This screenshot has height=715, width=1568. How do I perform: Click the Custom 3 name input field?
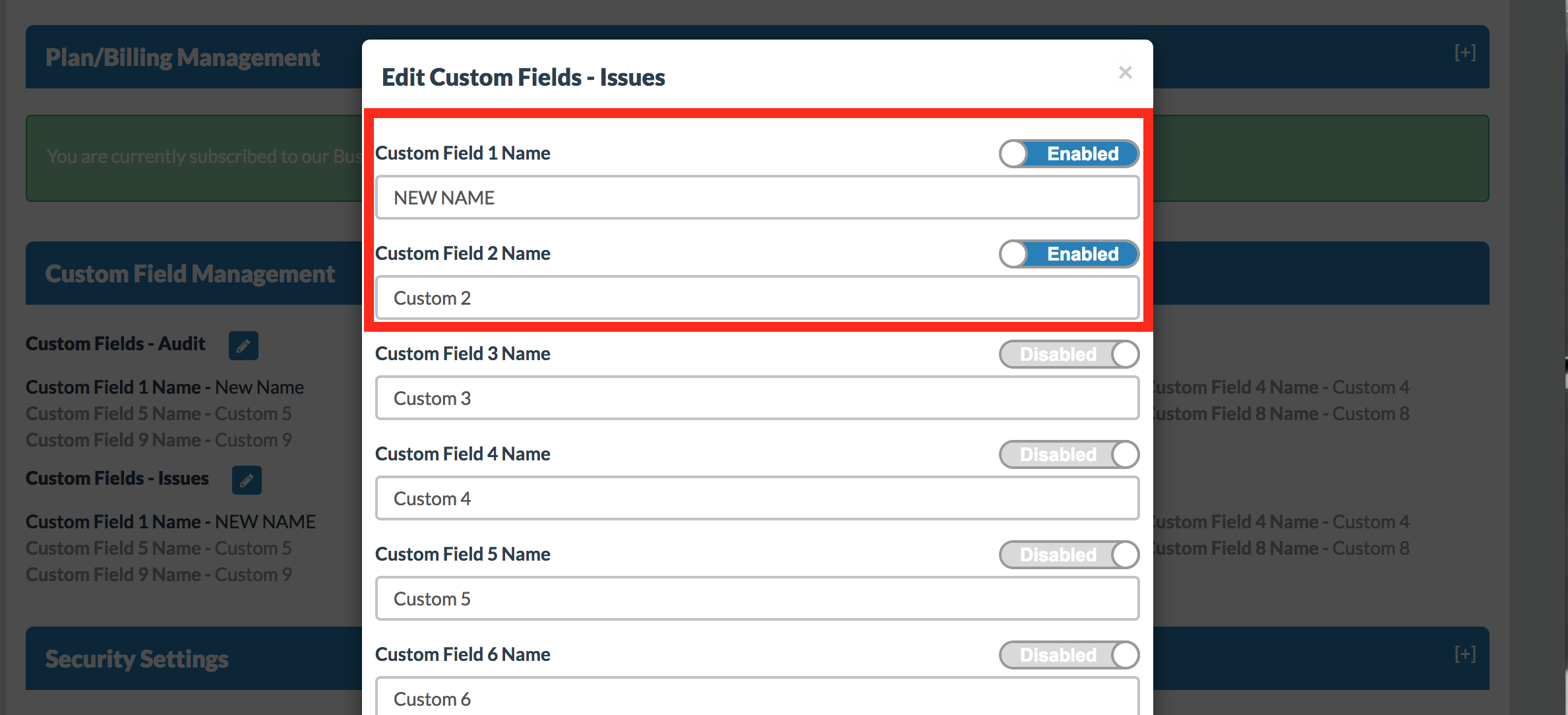[757, 398]
